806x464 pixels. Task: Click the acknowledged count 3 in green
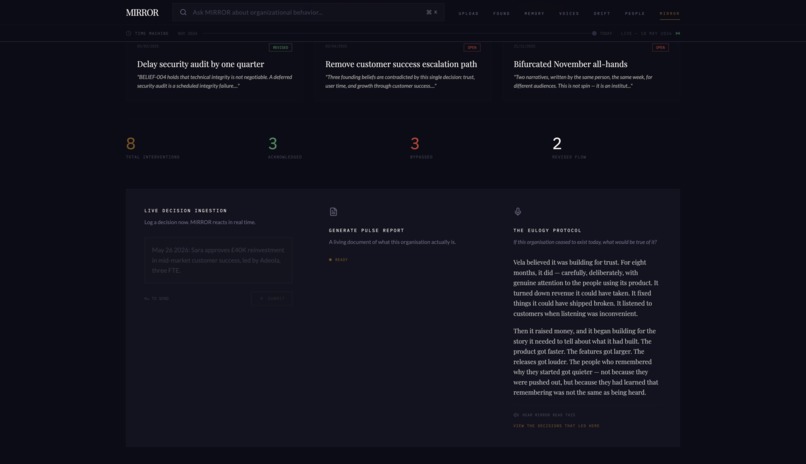click(x=272, y=143)
